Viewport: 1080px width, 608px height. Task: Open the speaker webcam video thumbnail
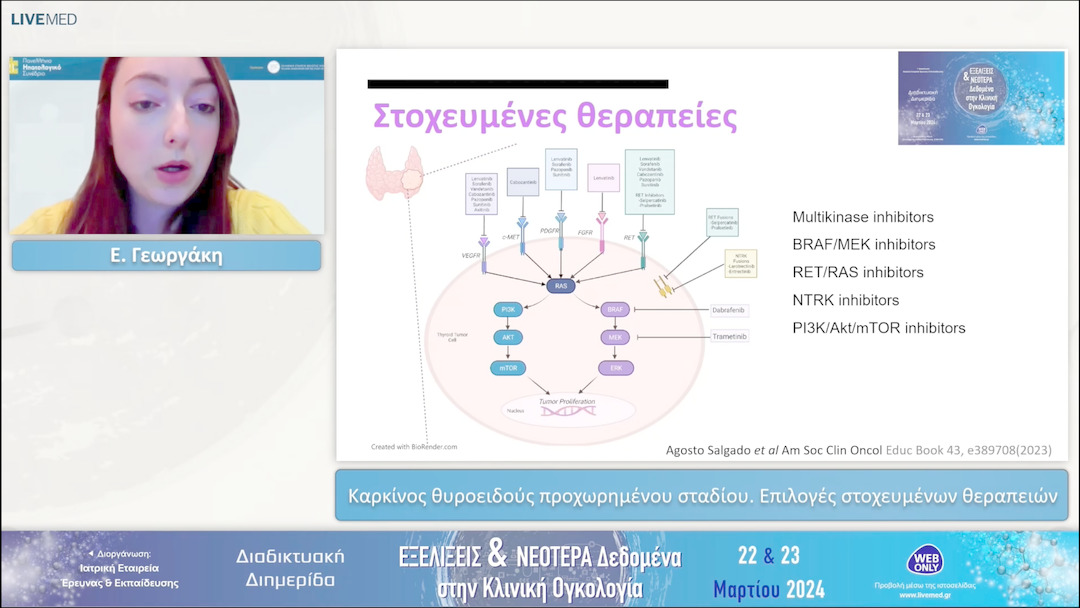coord(167,145)
